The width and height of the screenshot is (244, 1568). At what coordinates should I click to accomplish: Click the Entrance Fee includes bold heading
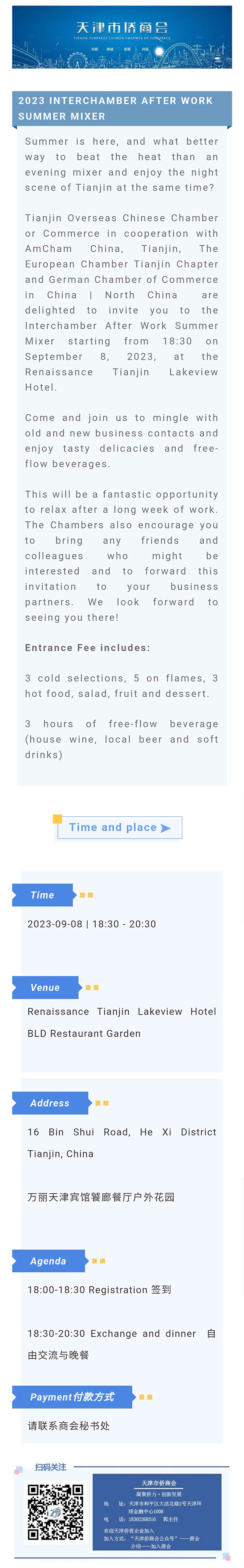tap(88, 648)
